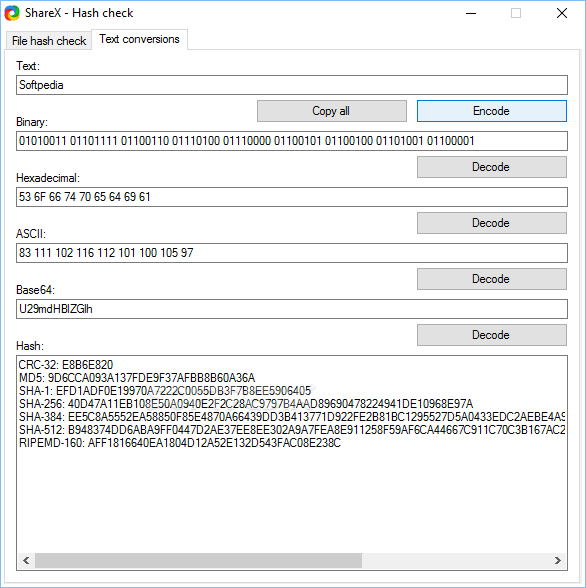
Task: Click Decode button below the Binary field
Action: point(492,167)
